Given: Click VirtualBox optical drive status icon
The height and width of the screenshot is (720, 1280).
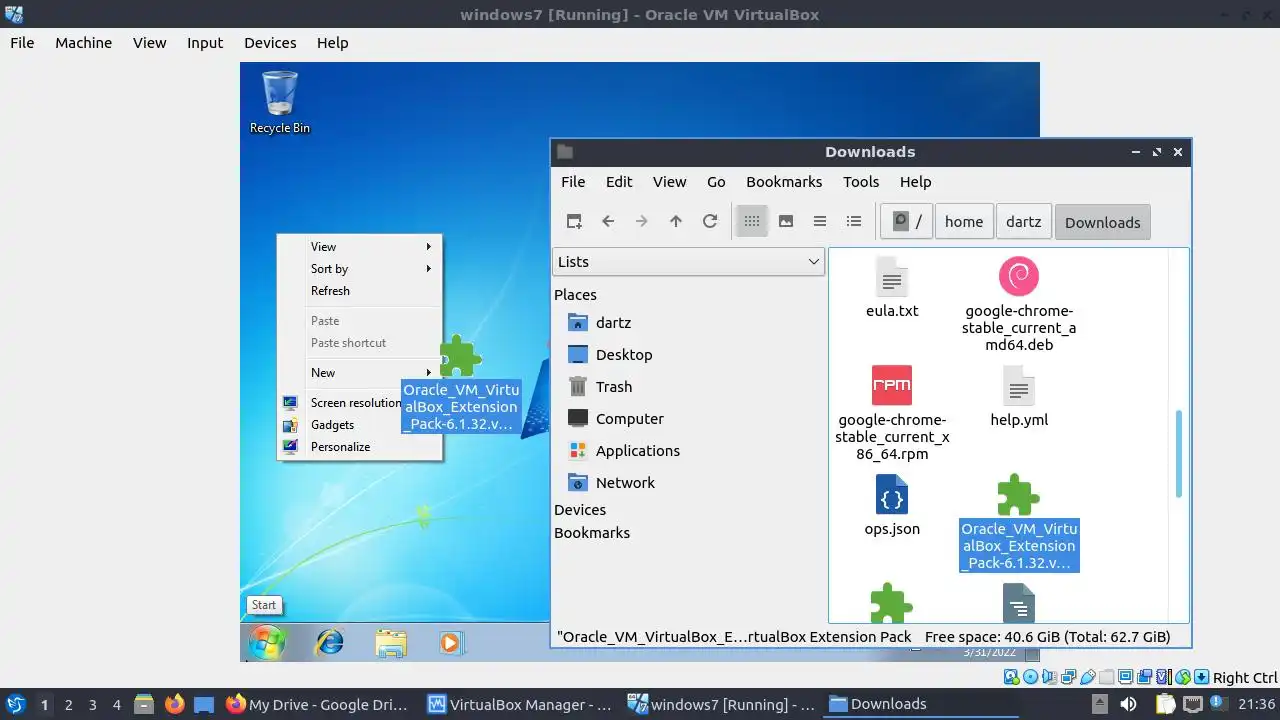Looking at the screenshot, I should point(1030,677).
